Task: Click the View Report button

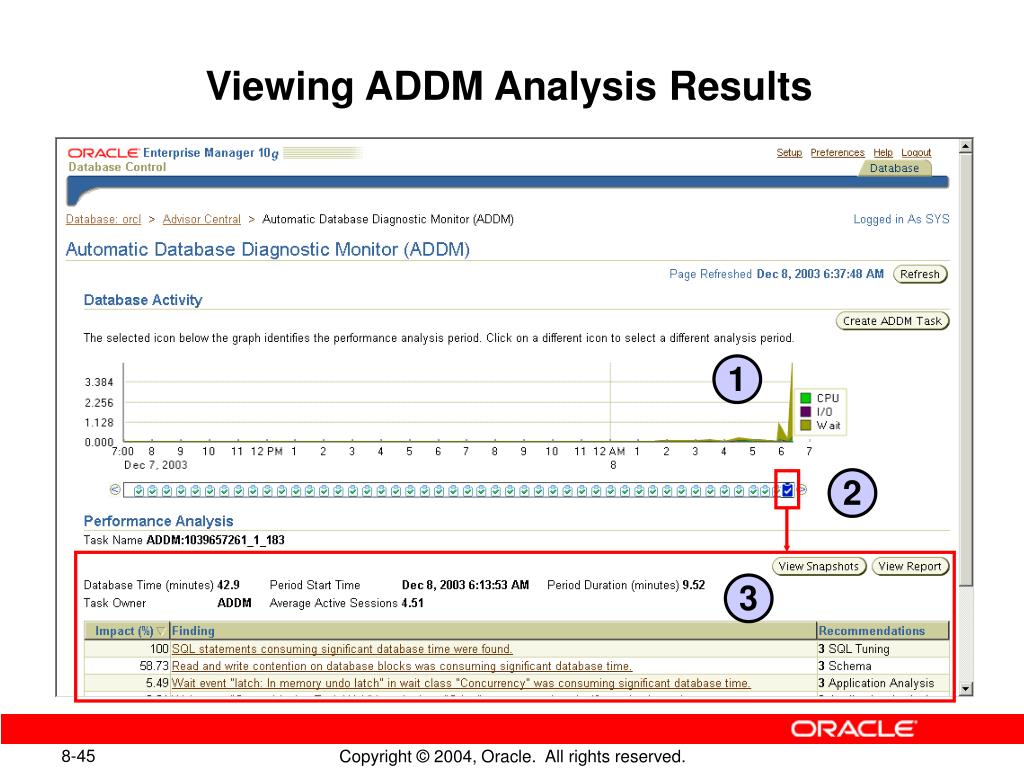Action: pyautogui.click(x=910, y=566)
